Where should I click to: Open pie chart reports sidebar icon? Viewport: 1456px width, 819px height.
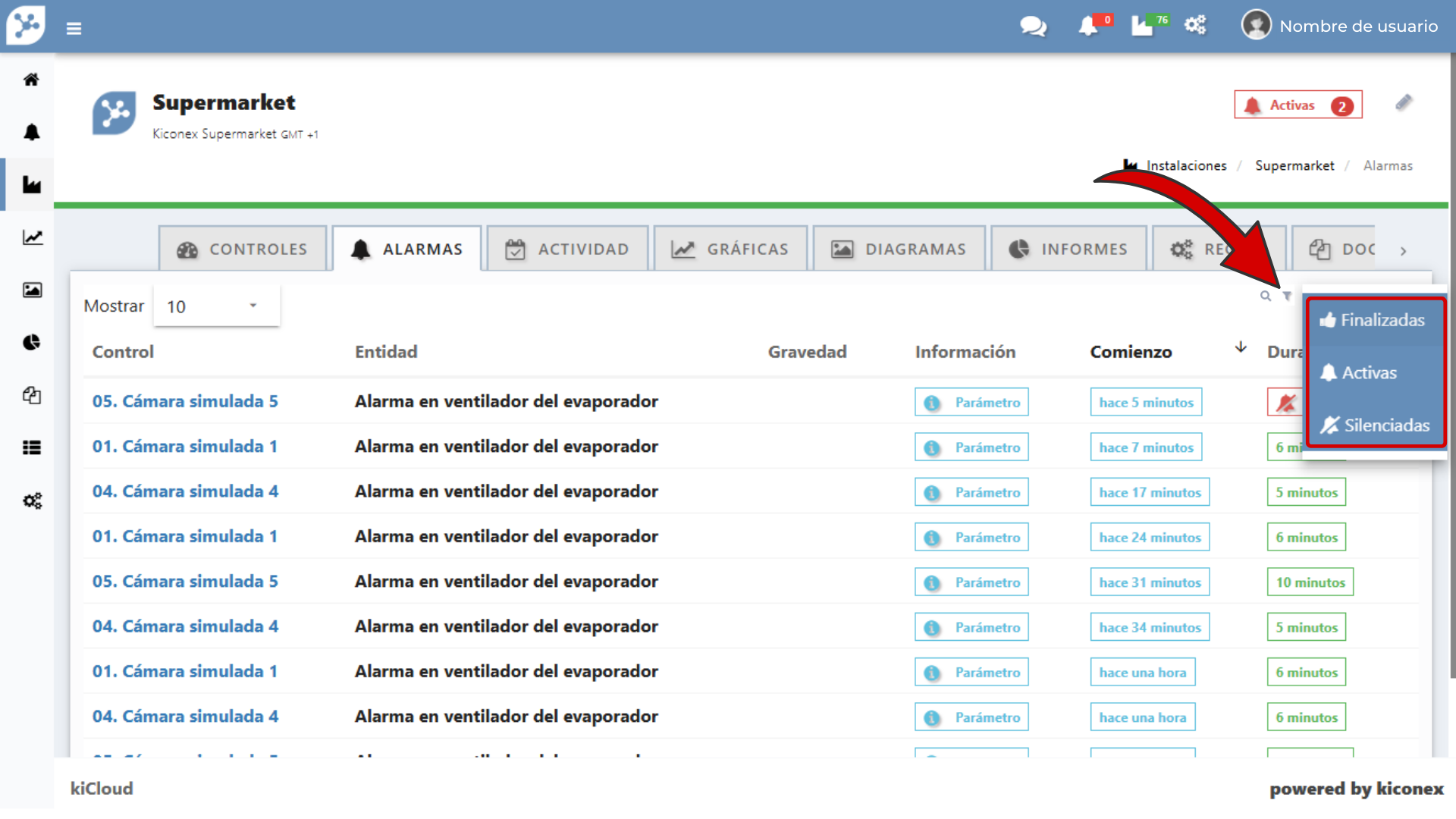tap(31, 343)
